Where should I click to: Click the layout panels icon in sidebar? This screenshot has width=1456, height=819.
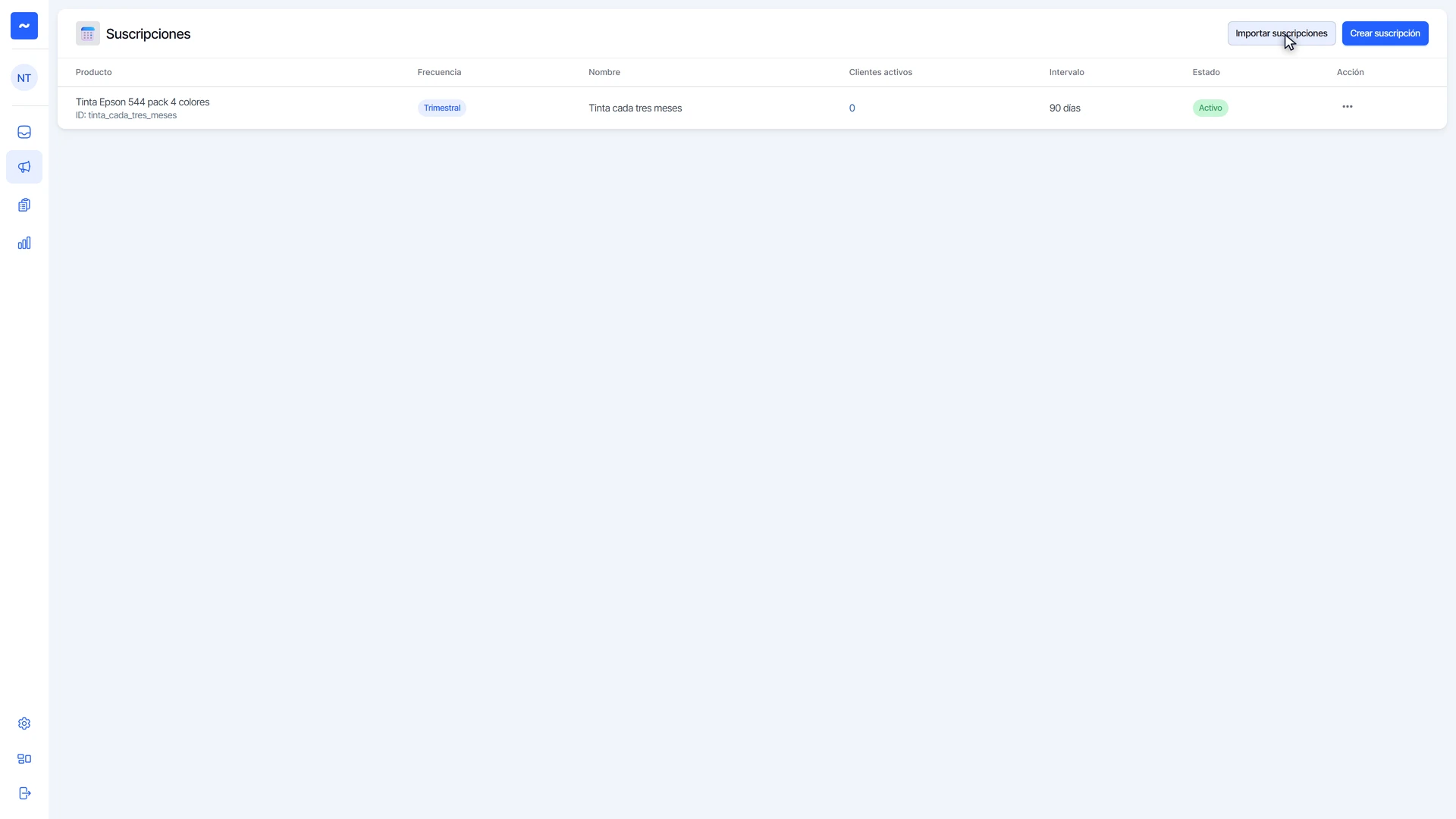(x=24, y=758)
